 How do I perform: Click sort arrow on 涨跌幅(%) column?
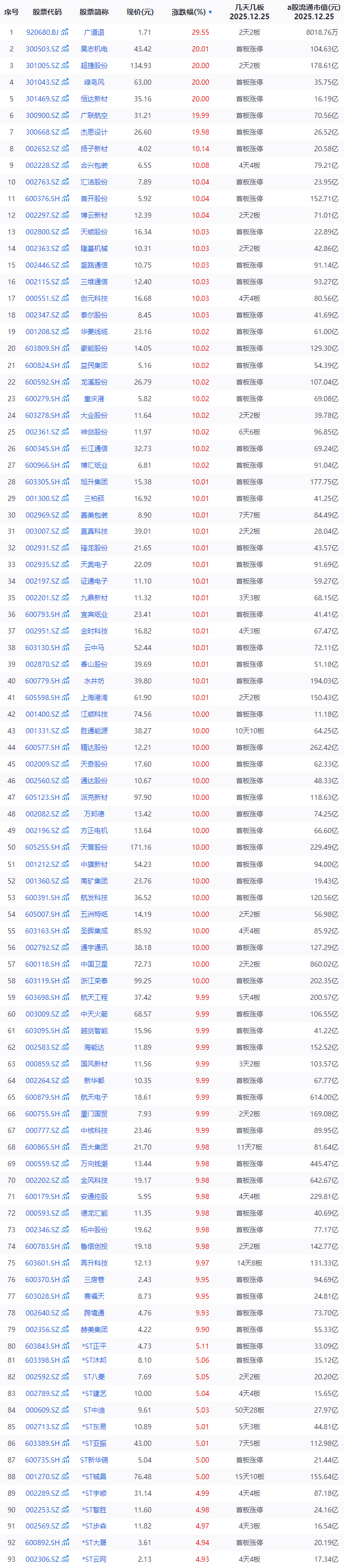210,12
